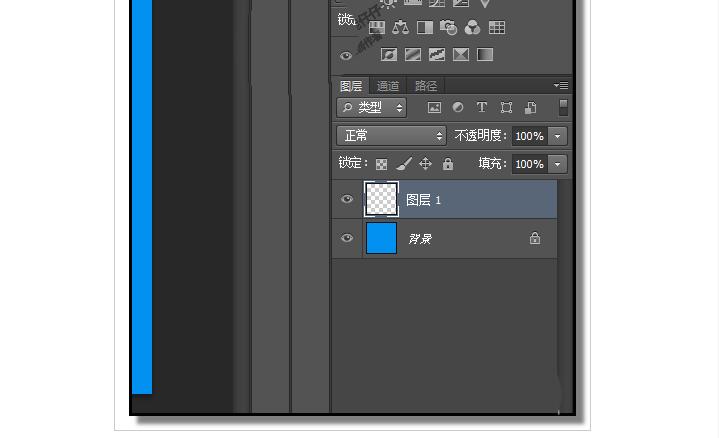Lock all layer attributes (padlock icon)
The height and width of the screenshot is (438, 719).
point(448,164)
